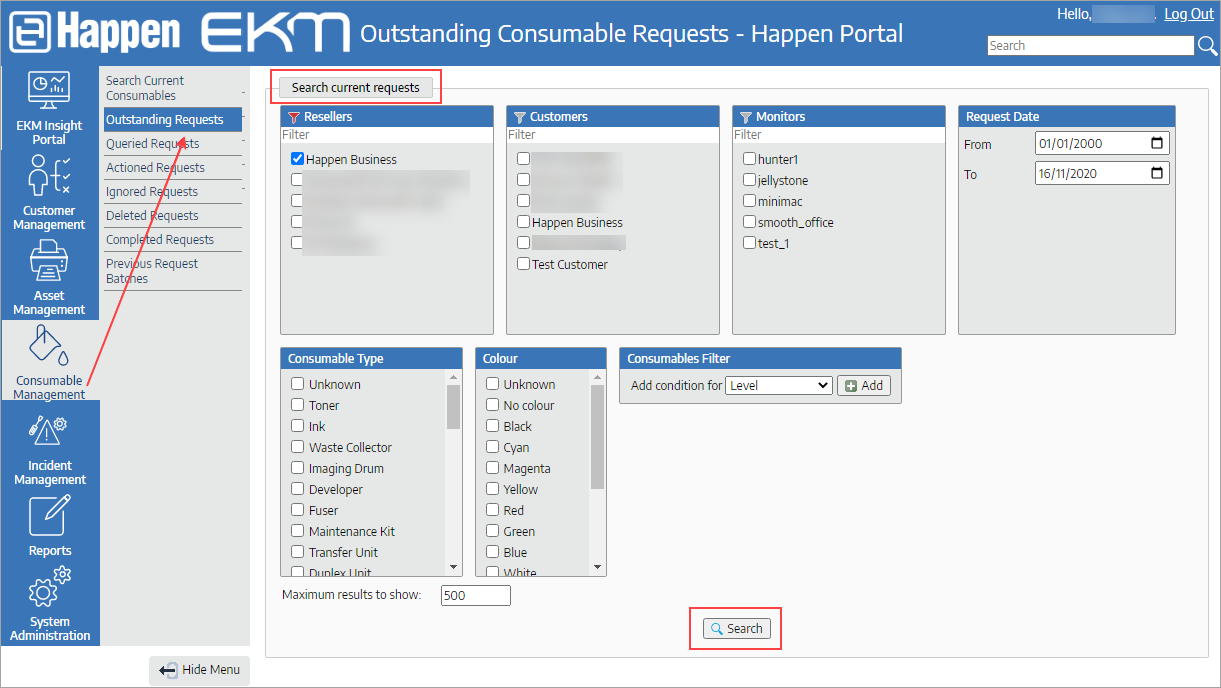Click the Search current requests button
The width and height of the screenshot is (1221, 688).
click(x=356, y=87)
